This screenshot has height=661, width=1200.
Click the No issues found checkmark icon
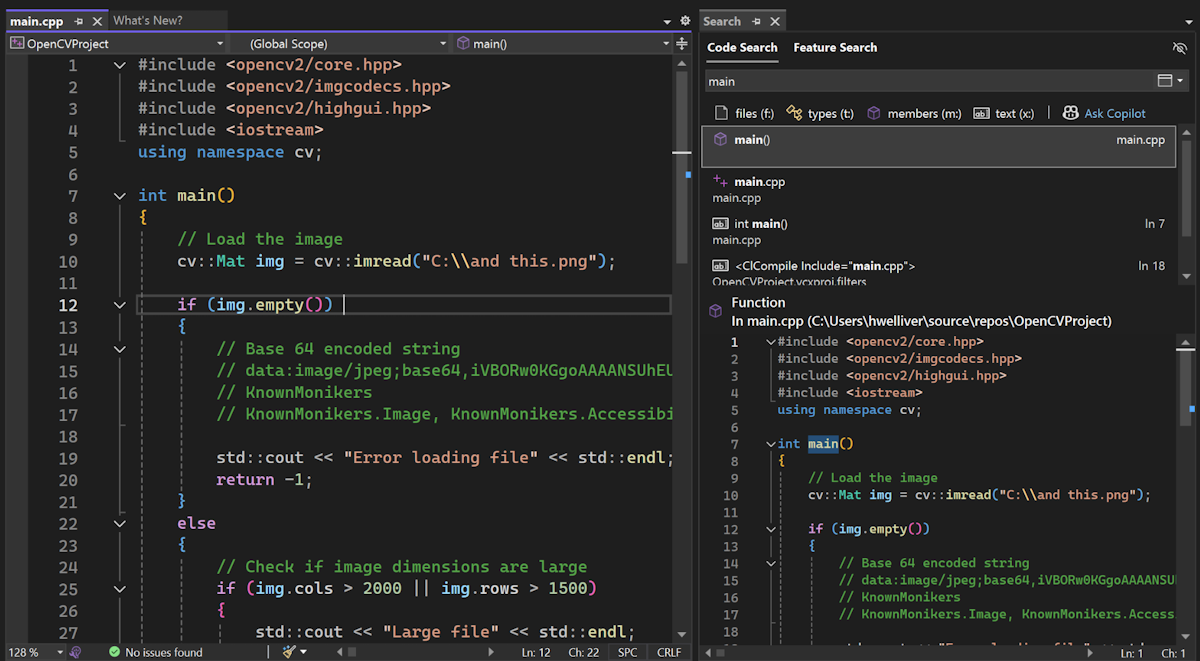point(114,652)
